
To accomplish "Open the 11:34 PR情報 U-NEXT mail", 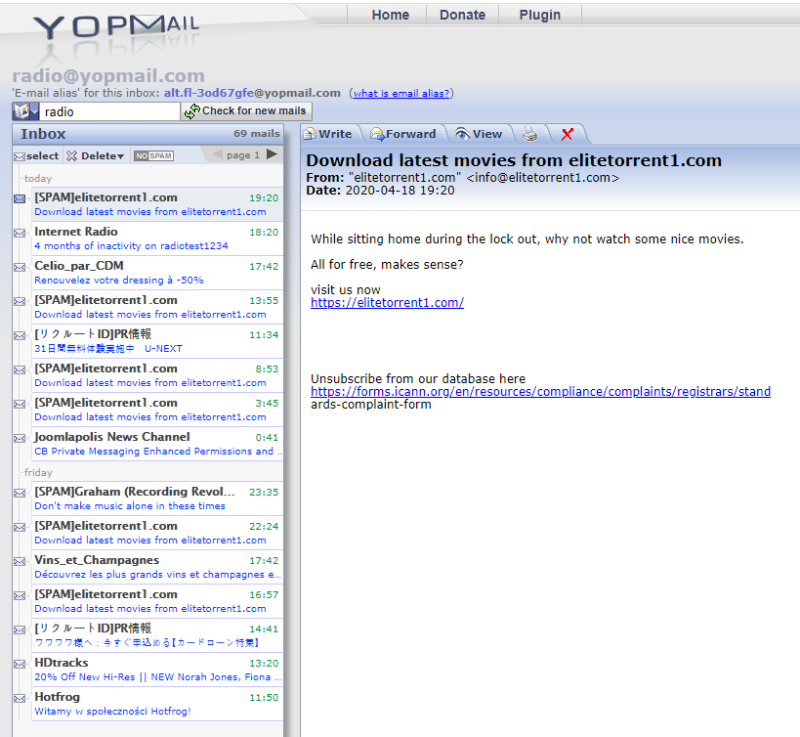I will (x=157, y=341).
